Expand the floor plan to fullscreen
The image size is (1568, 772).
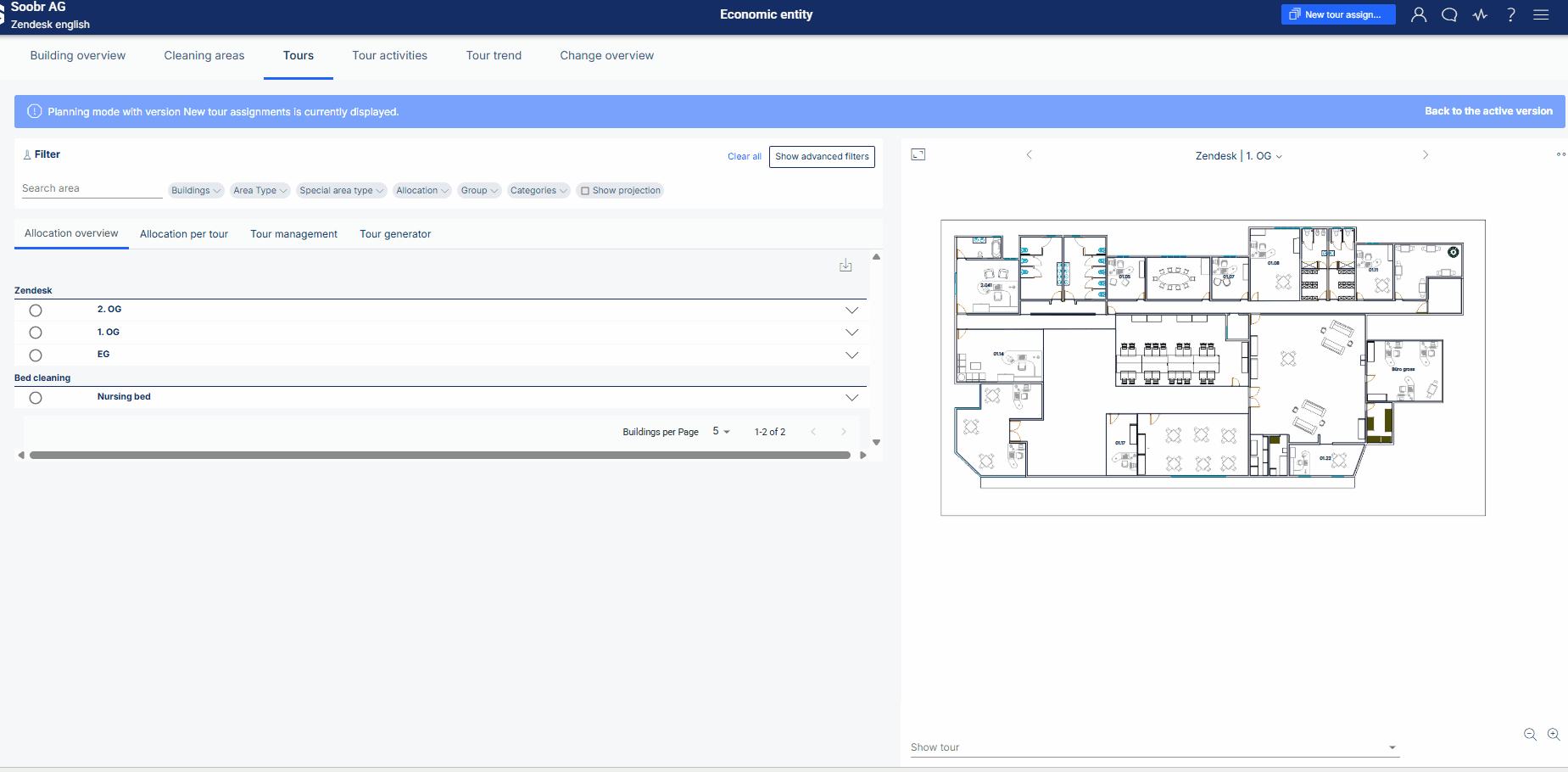(918, 154)
